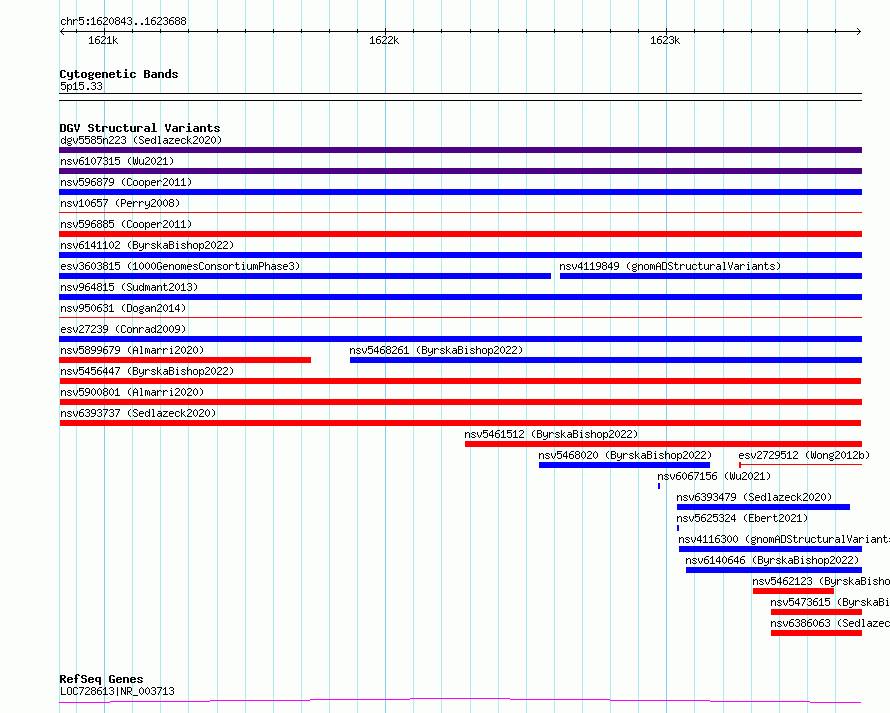
Task: Select the nsv6386063 variant label
Action: click(x=830, y=623)
